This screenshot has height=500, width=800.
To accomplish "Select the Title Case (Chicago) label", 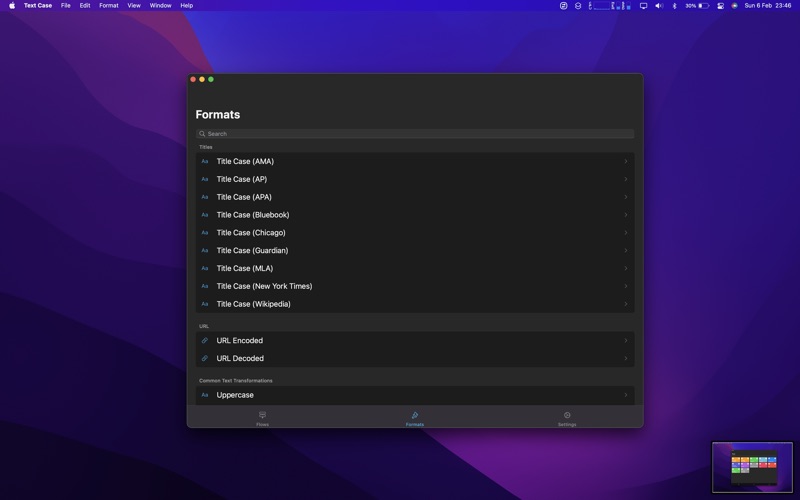I will coord(251,233).
